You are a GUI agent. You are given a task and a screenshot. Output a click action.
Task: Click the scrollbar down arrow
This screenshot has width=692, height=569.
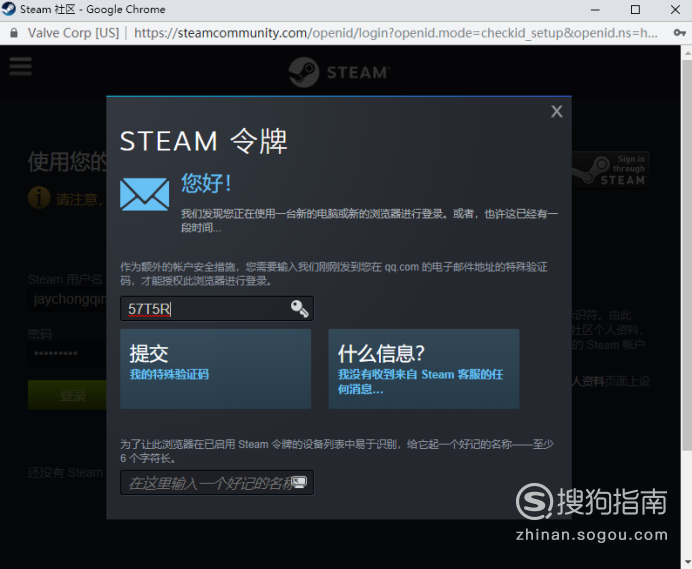(687, 562)
